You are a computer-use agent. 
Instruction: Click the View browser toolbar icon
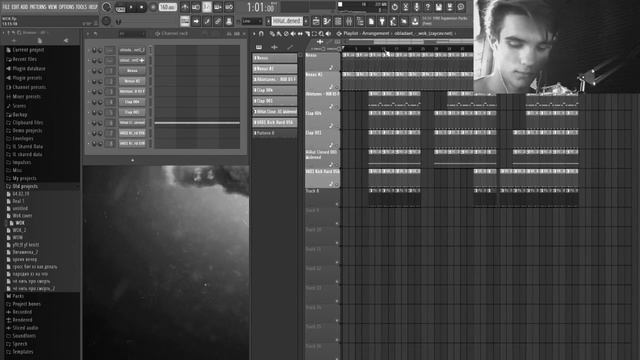tap(360, 21)
